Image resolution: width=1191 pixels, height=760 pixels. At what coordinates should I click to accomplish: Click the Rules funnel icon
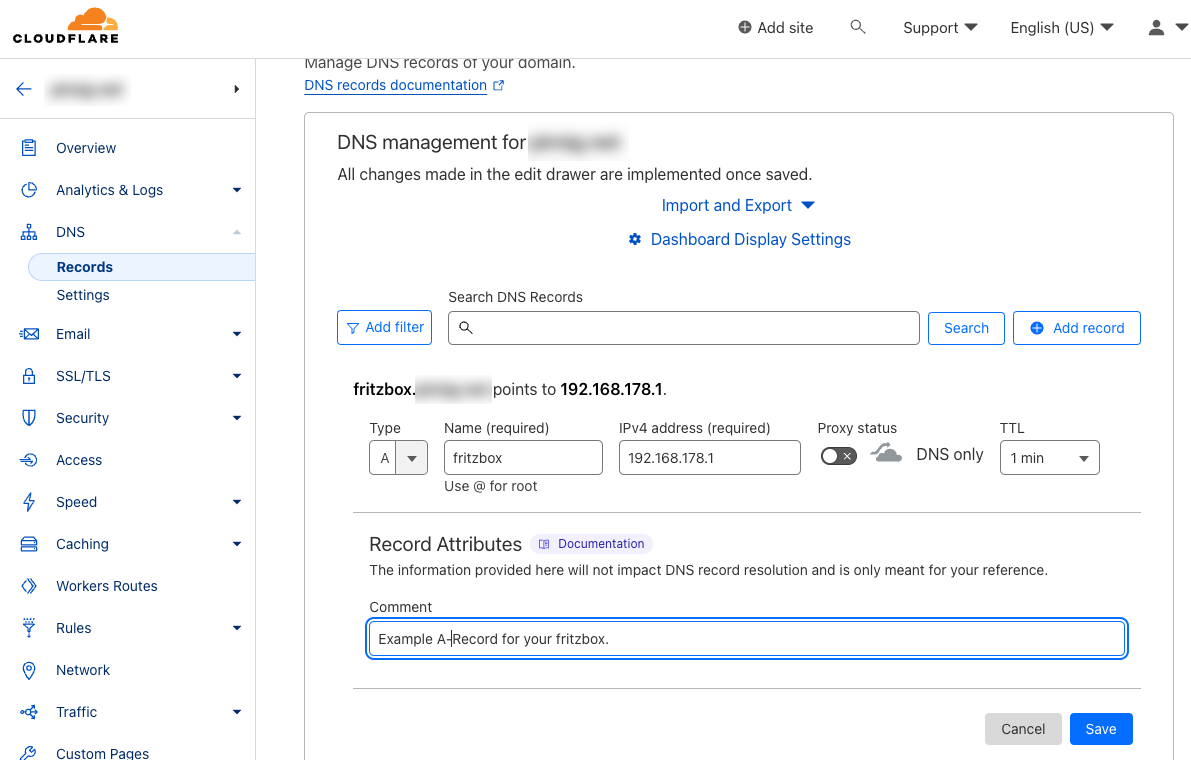click(29, 628)
